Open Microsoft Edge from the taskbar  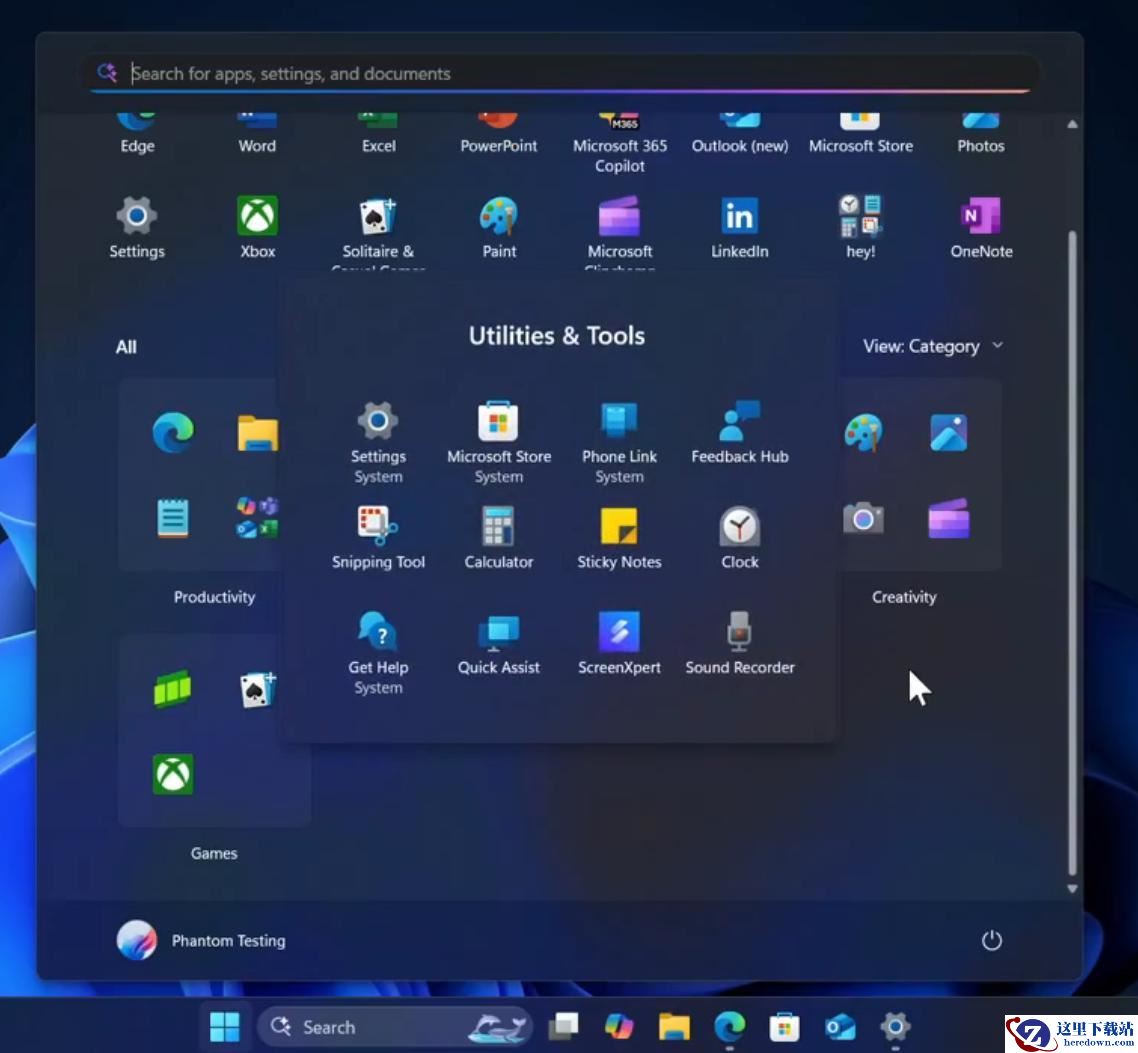(729, 1026)
